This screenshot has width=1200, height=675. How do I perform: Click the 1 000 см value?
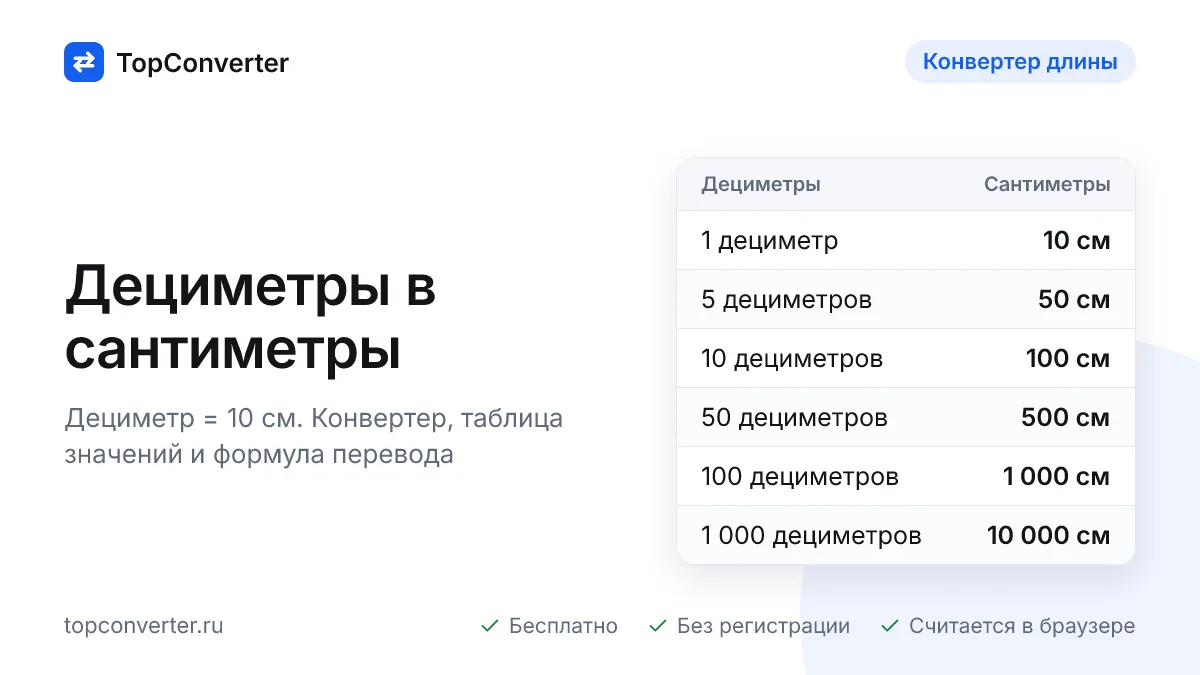1057,476
